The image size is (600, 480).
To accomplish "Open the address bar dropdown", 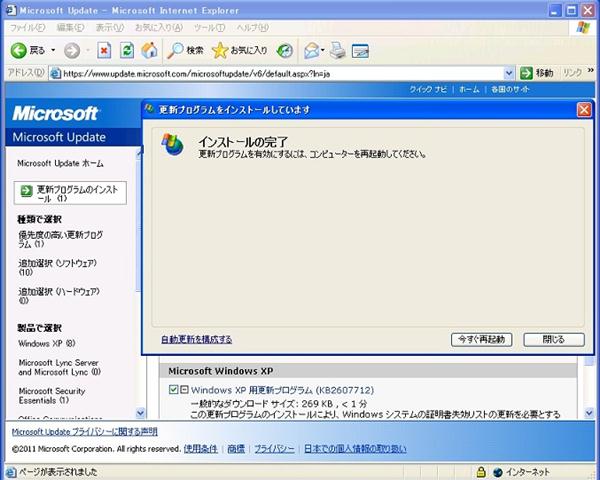I will [x=509, y=73].
